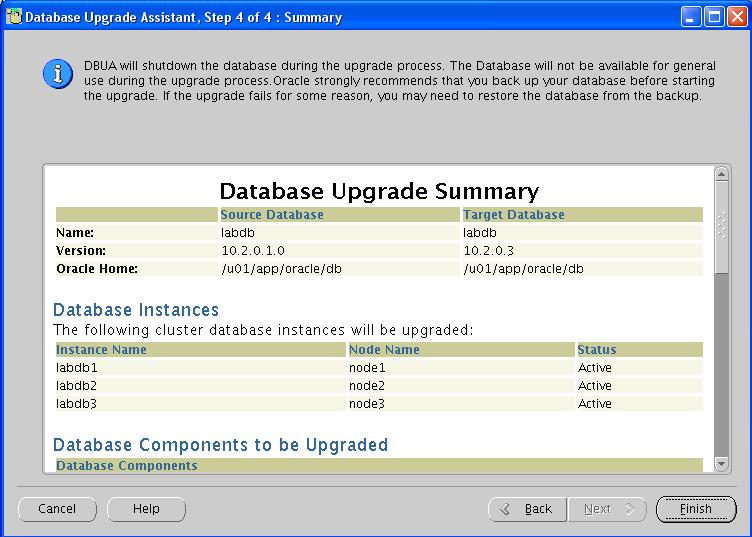Select the node2 node name cell

tap(367, 386)
